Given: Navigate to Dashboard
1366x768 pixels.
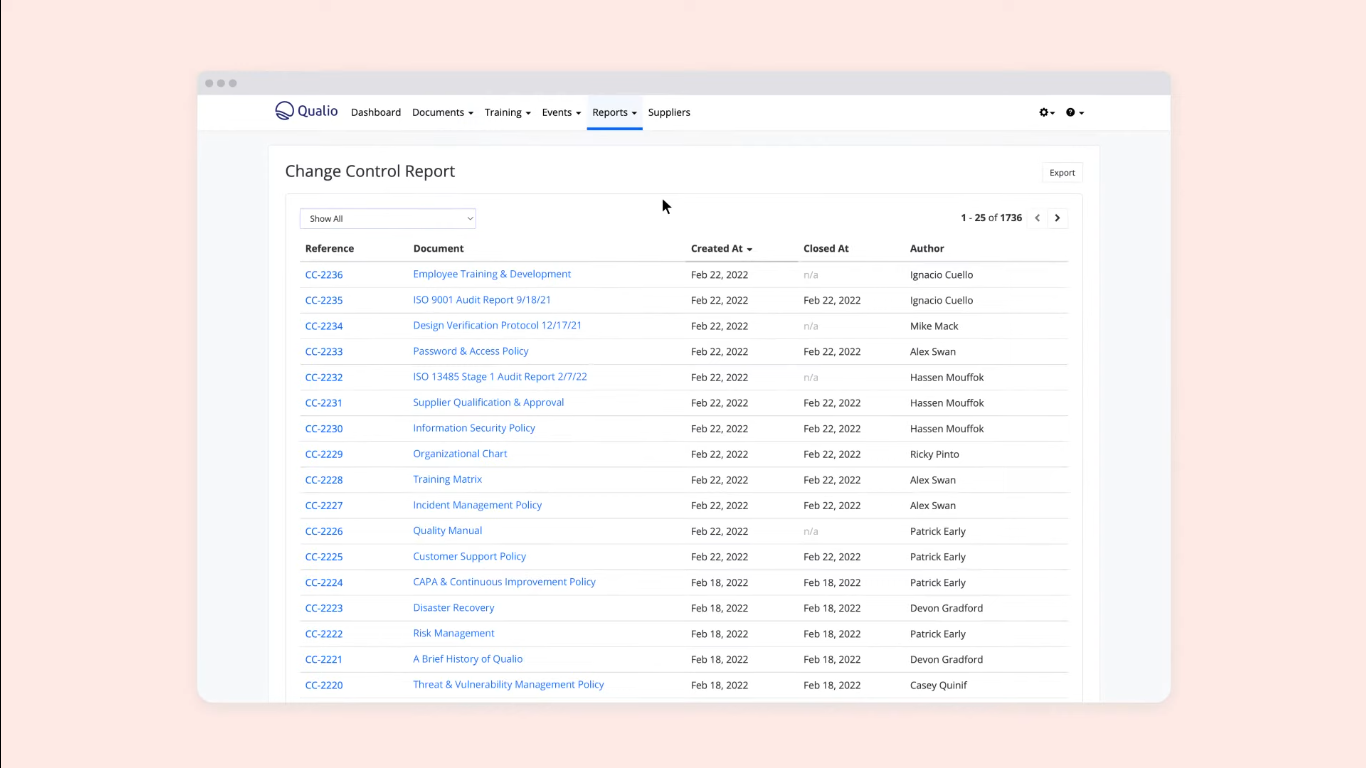Looking at the screenshot, I should click(376, 113).
